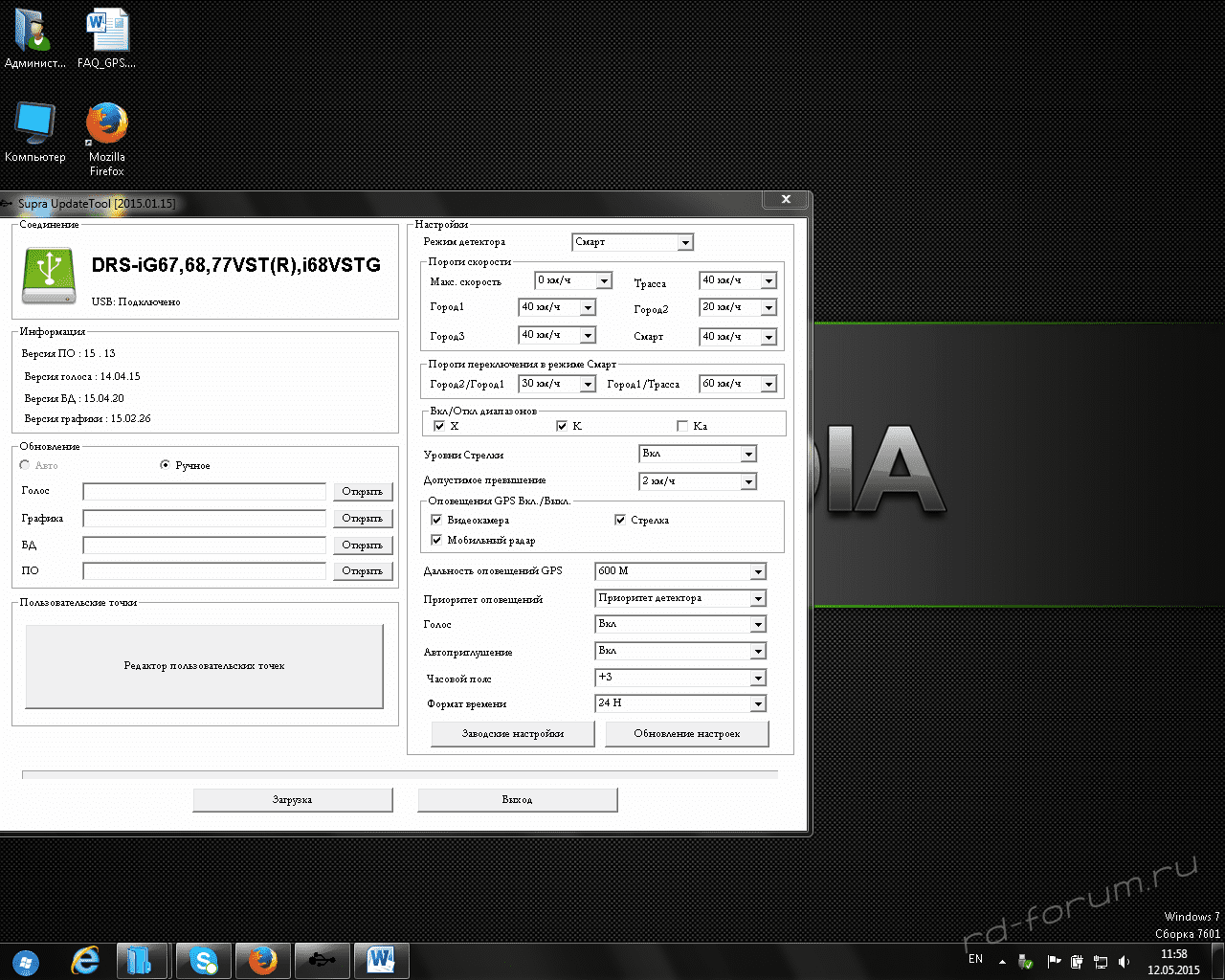Toggle the Стрелка GPS alert checkbox
The width and height of the screenshot is (1225, 980).
620,520
